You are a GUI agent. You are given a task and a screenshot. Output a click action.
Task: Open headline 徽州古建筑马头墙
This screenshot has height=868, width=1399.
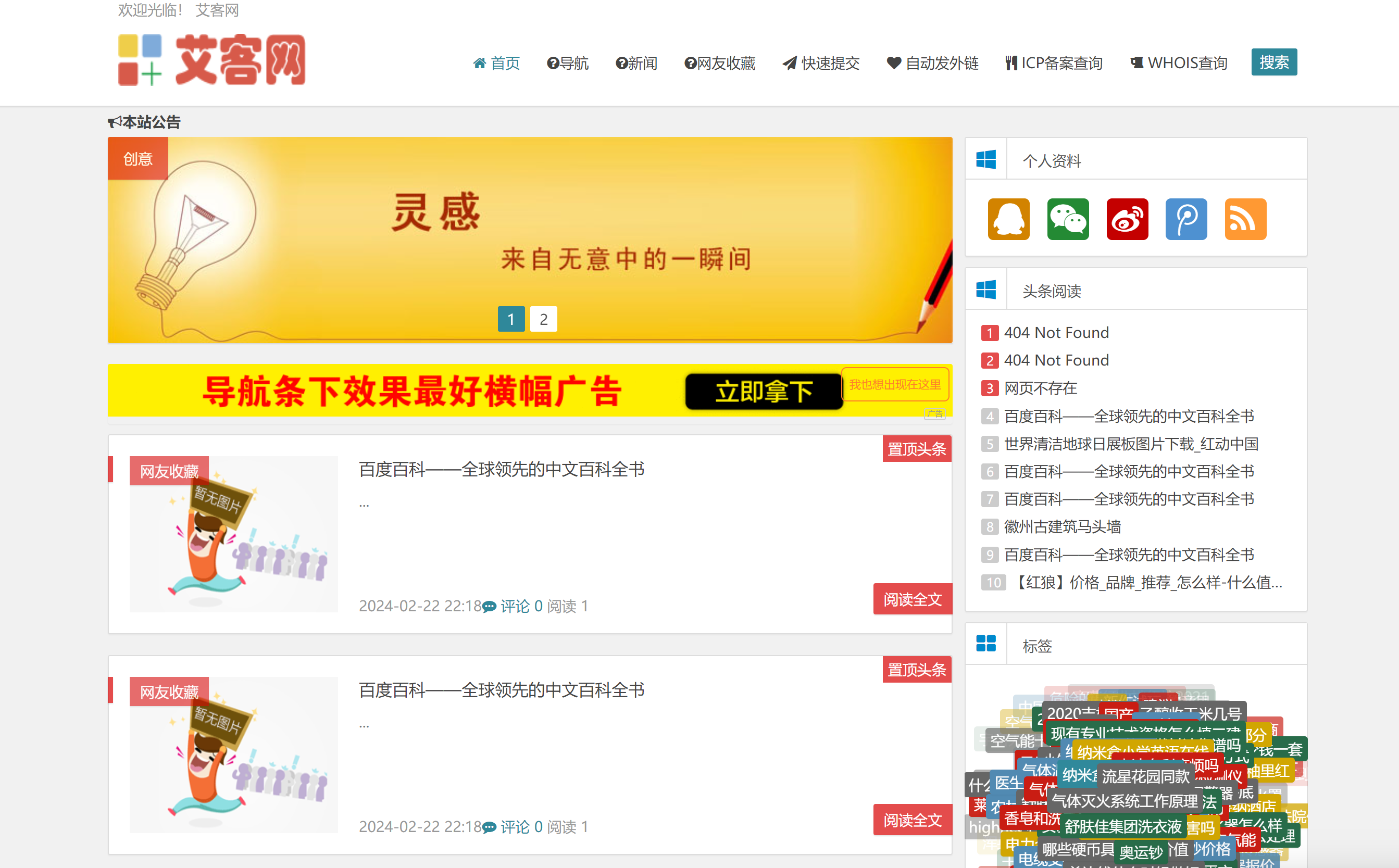1061,526
